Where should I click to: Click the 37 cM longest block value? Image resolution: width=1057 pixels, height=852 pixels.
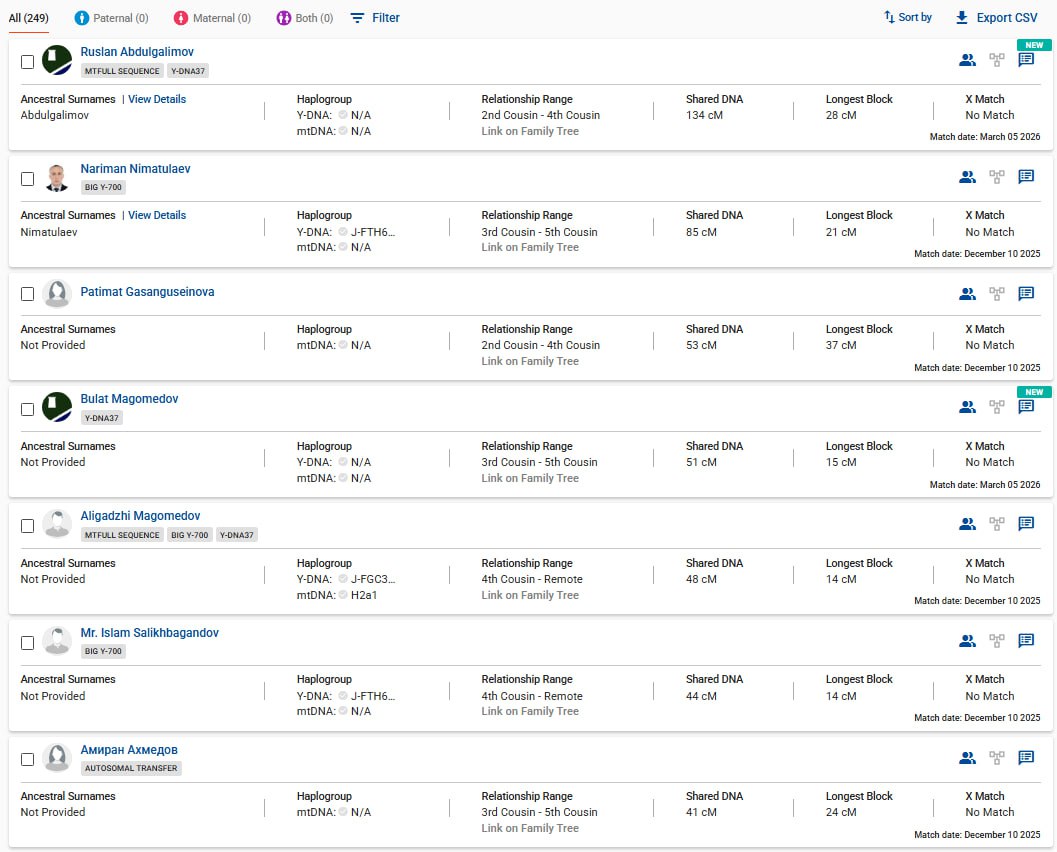(x=841, y=345)
